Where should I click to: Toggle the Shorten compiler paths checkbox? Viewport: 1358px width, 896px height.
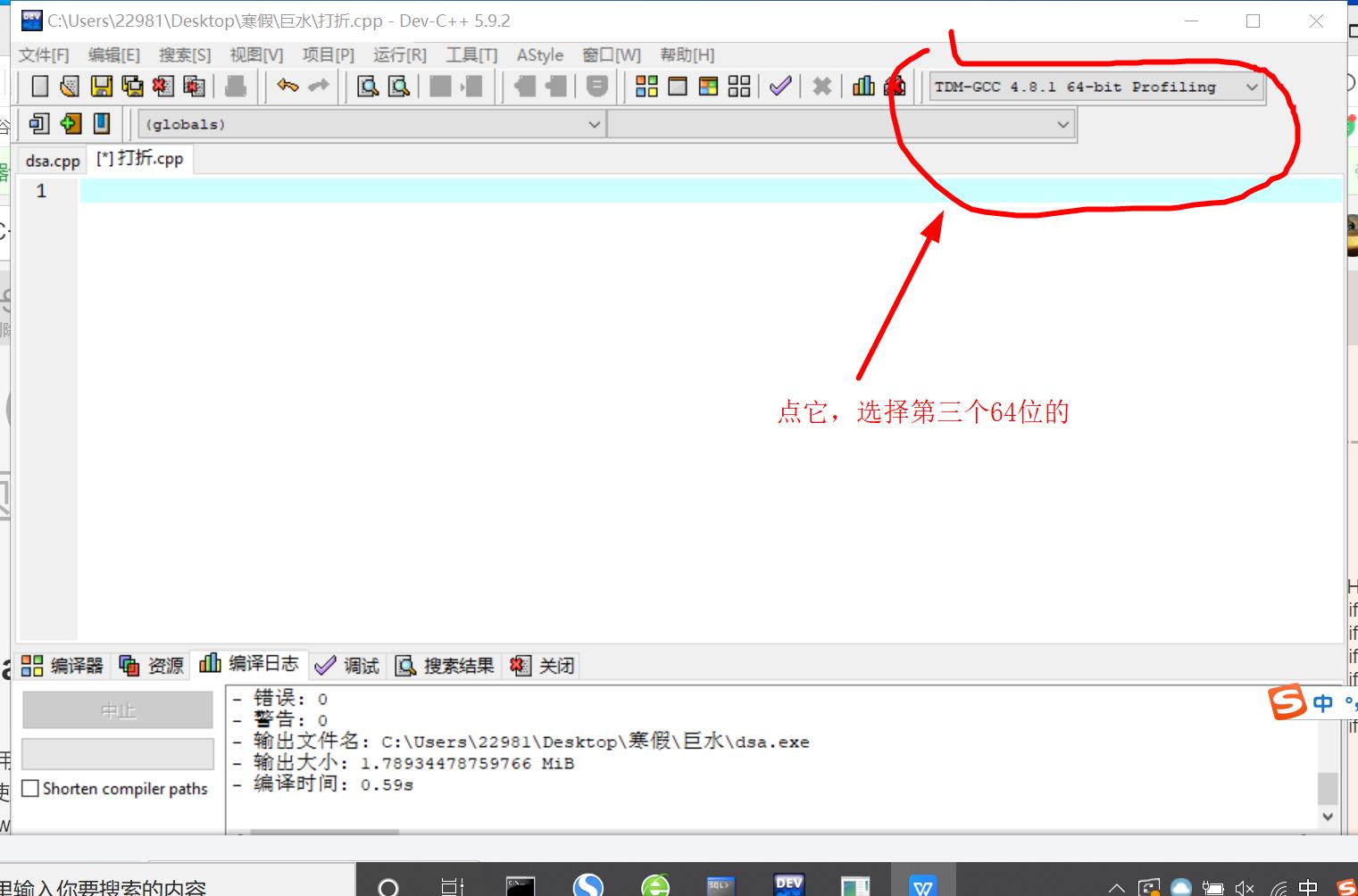coord(31,788)
